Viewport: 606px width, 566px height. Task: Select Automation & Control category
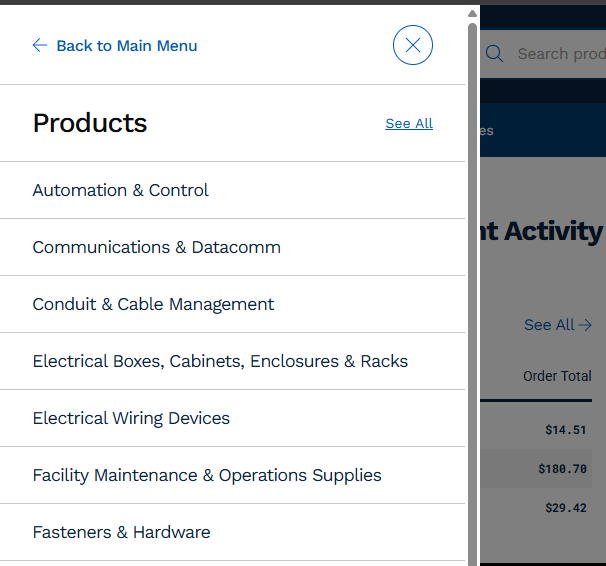pos(232,190)
